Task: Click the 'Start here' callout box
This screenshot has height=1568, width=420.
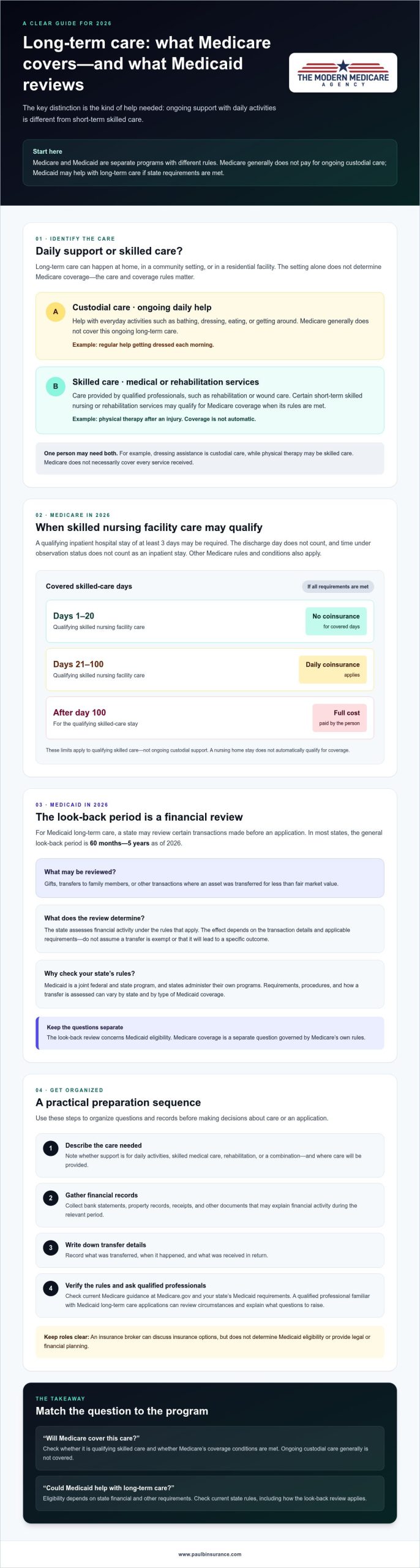Action: pyautogui.click(x=210, y=162)
